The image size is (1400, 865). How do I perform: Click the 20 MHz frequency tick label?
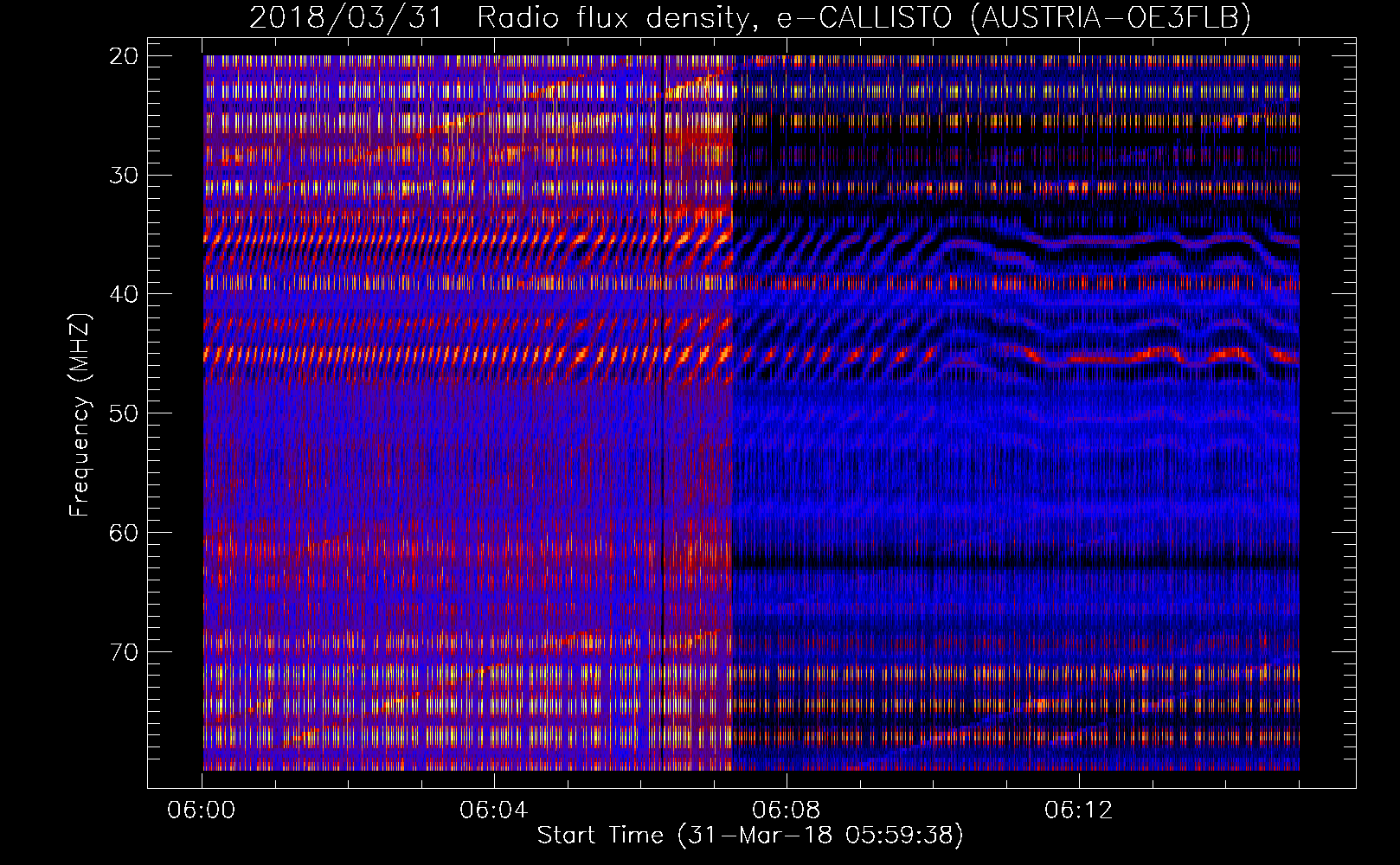(124, 56)
